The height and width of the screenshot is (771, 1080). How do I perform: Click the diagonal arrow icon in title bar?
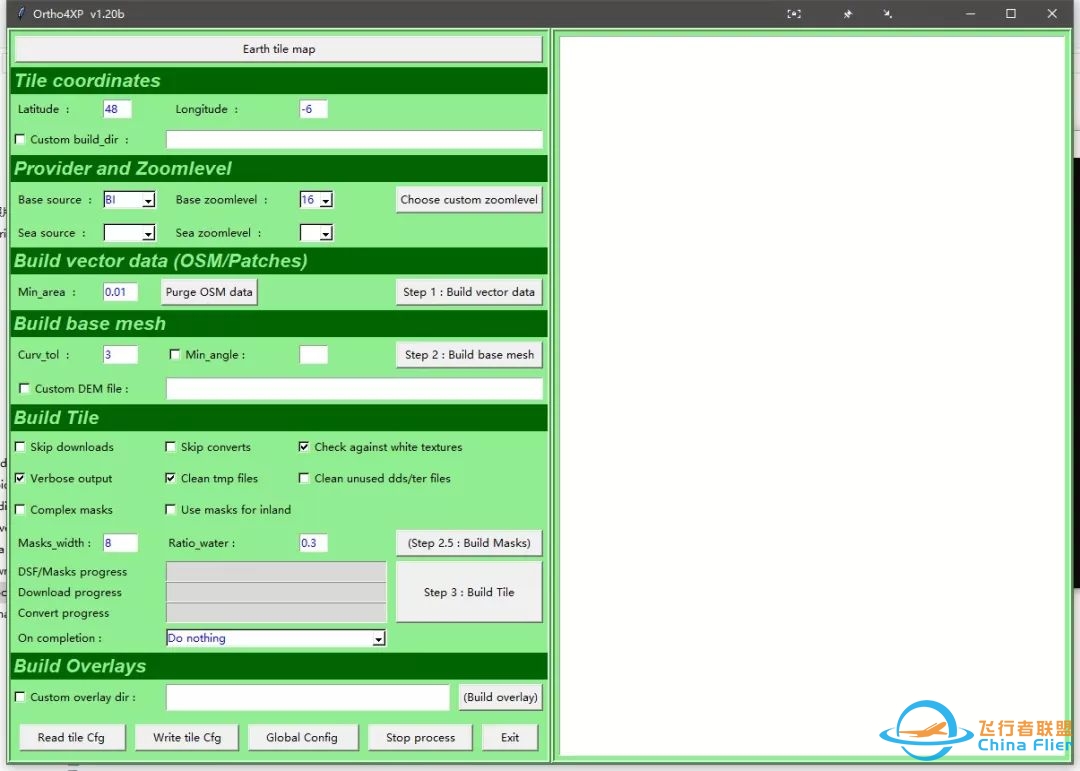click(x=887, y=14)
